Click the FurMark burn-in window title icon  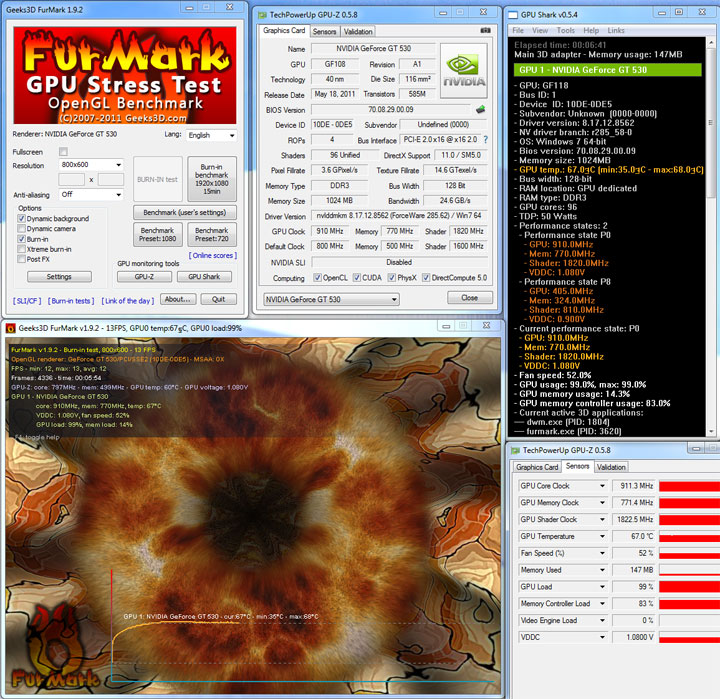(10, 328)
